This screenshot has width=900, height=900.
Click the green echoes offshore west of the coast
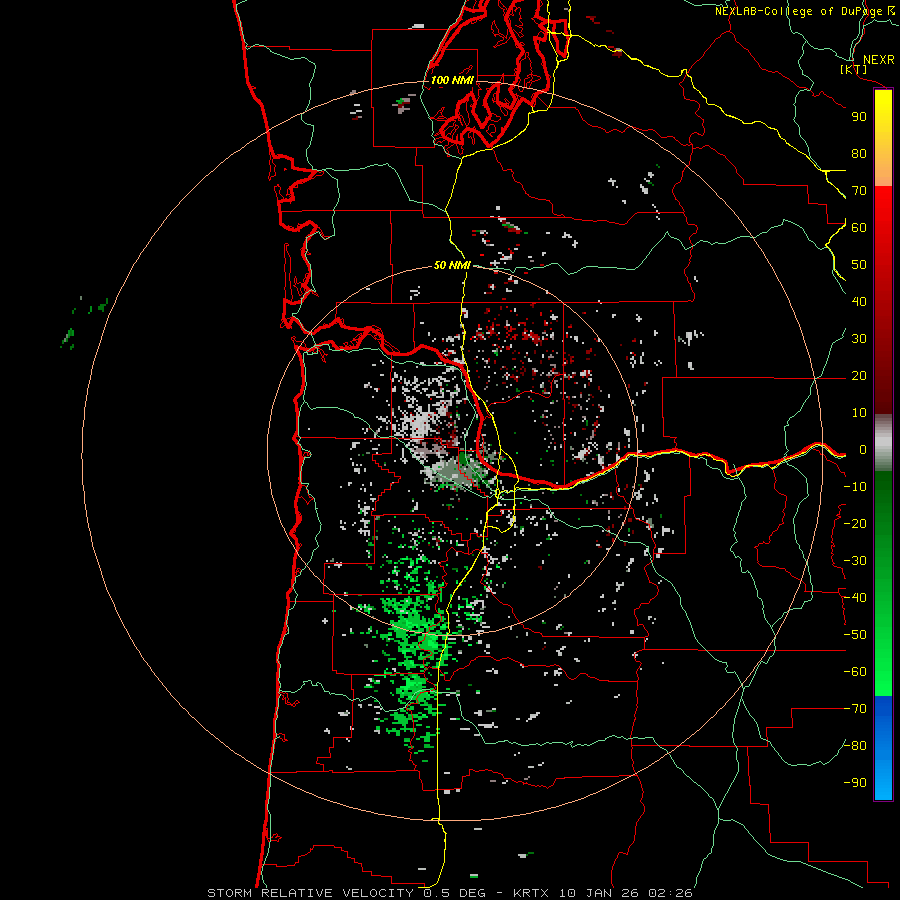point(84,323)
